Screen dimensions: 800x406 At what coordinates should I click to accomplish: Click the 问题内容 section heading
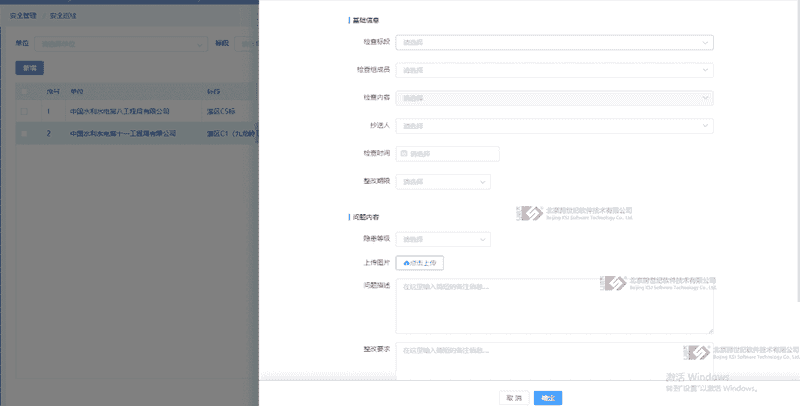point(366,217)
